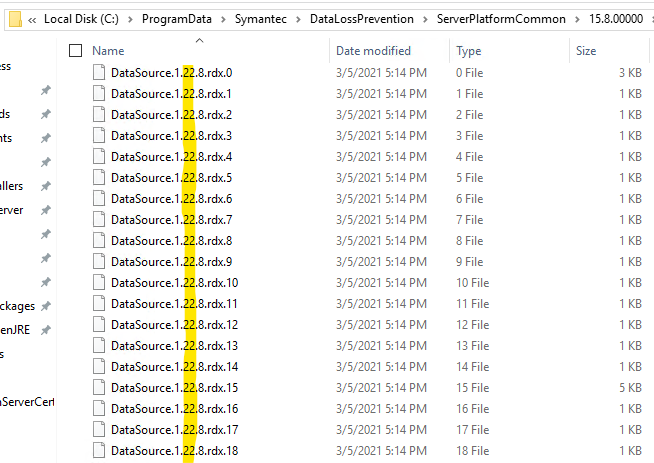Screen dimensions: 654x463
Task: Click the file icon of DataSource.1.22.8.rdx.5
Action: click(99, 177)
